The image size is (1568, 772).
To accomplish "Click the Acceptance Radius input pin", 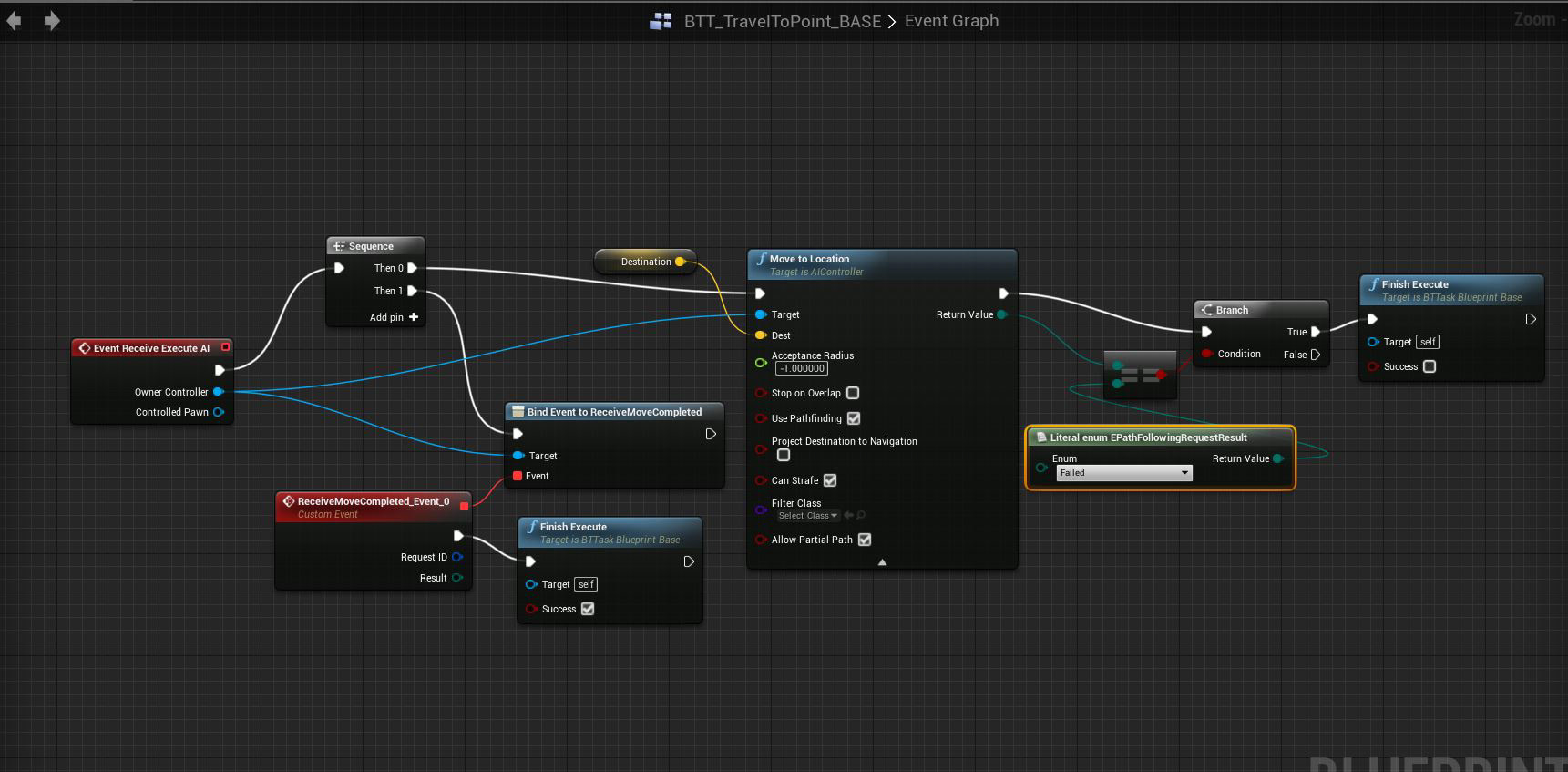I will pyautogui.click(x=761, y=363).
